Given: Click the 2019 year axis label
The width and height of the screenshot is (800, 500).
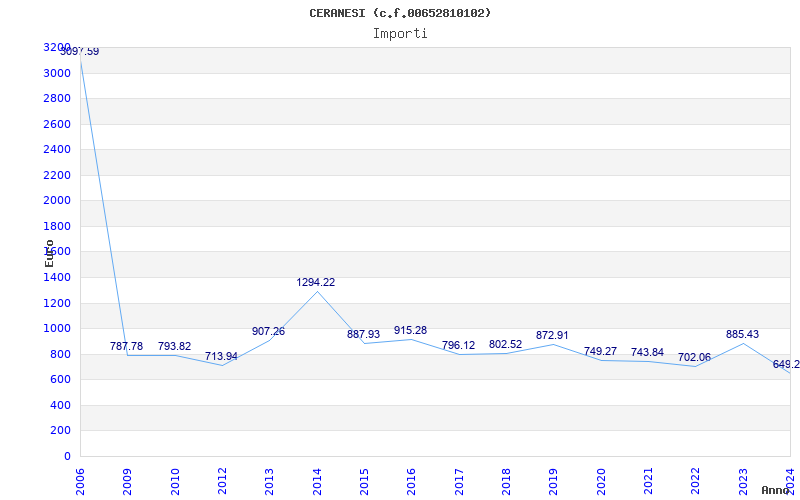Looking at the screenshot, I should pyautogui.click(x=554, y=481).
